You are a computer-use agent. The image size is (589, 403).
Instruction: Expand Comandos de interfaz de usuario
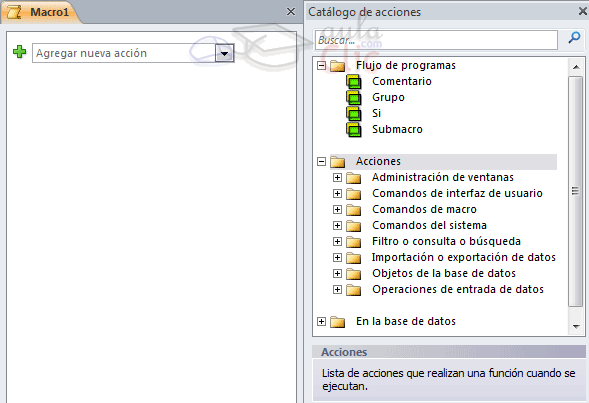tap(337, 194)
